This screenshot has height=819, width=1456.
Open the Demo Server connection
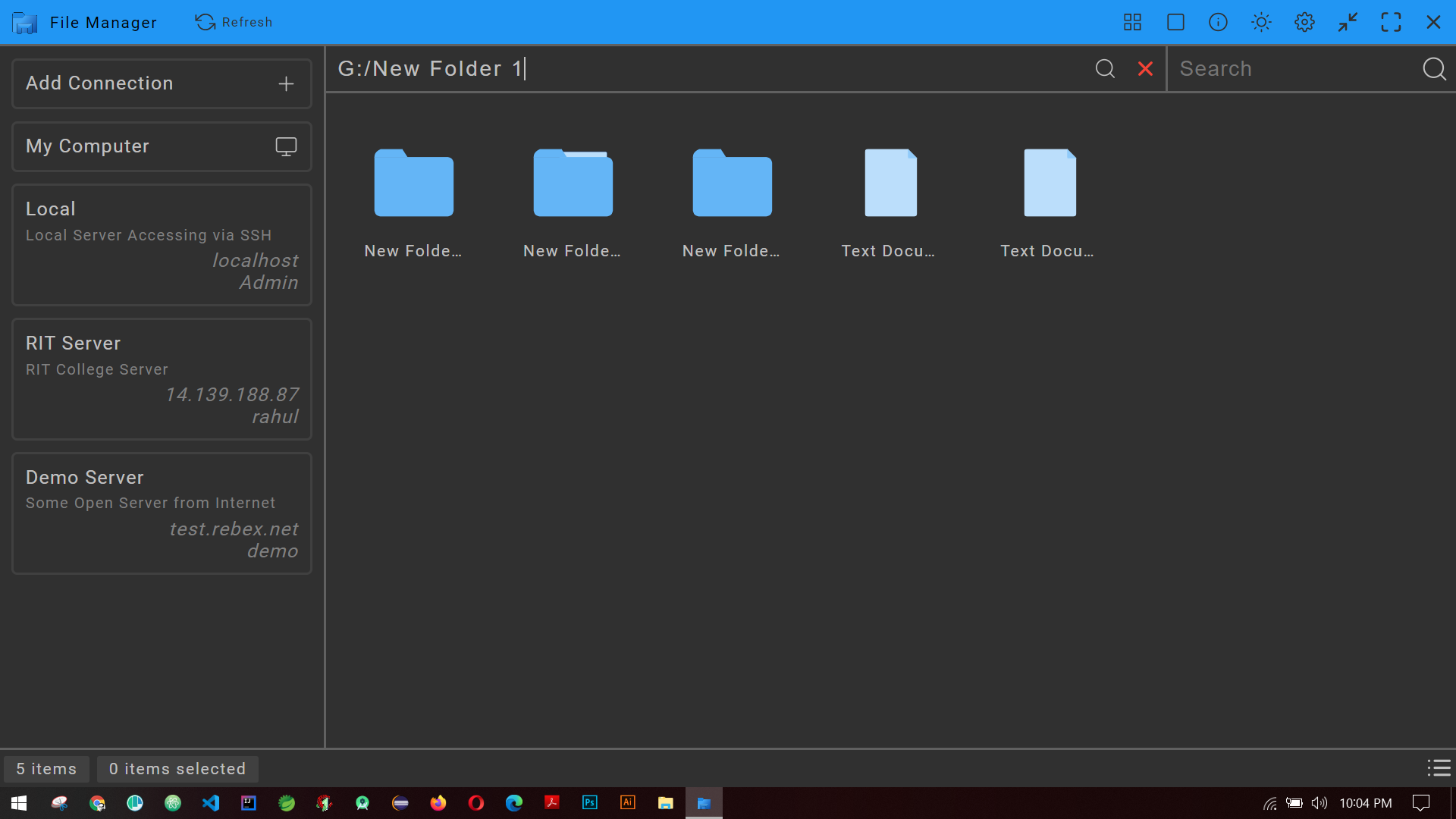[162, 513]
